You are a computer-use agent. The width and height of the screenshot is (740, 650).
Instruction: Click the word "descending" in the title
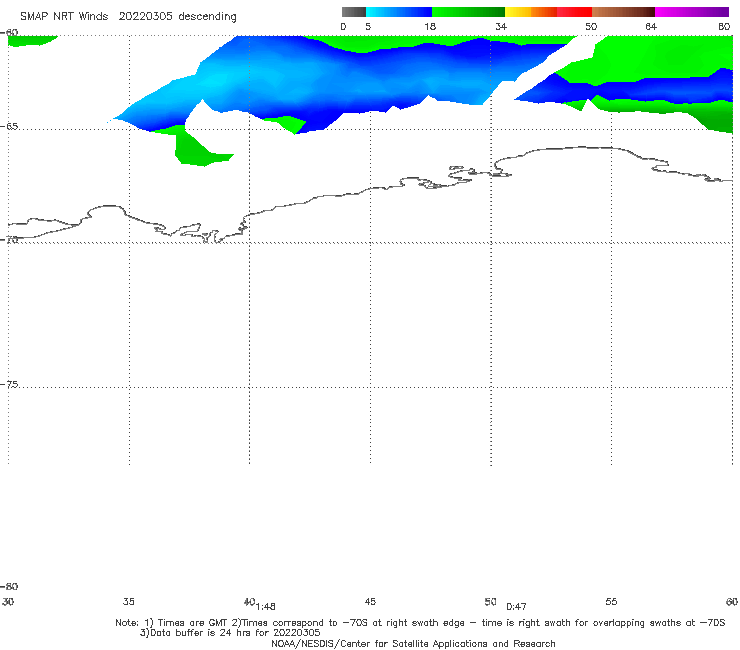click(207, 17)
